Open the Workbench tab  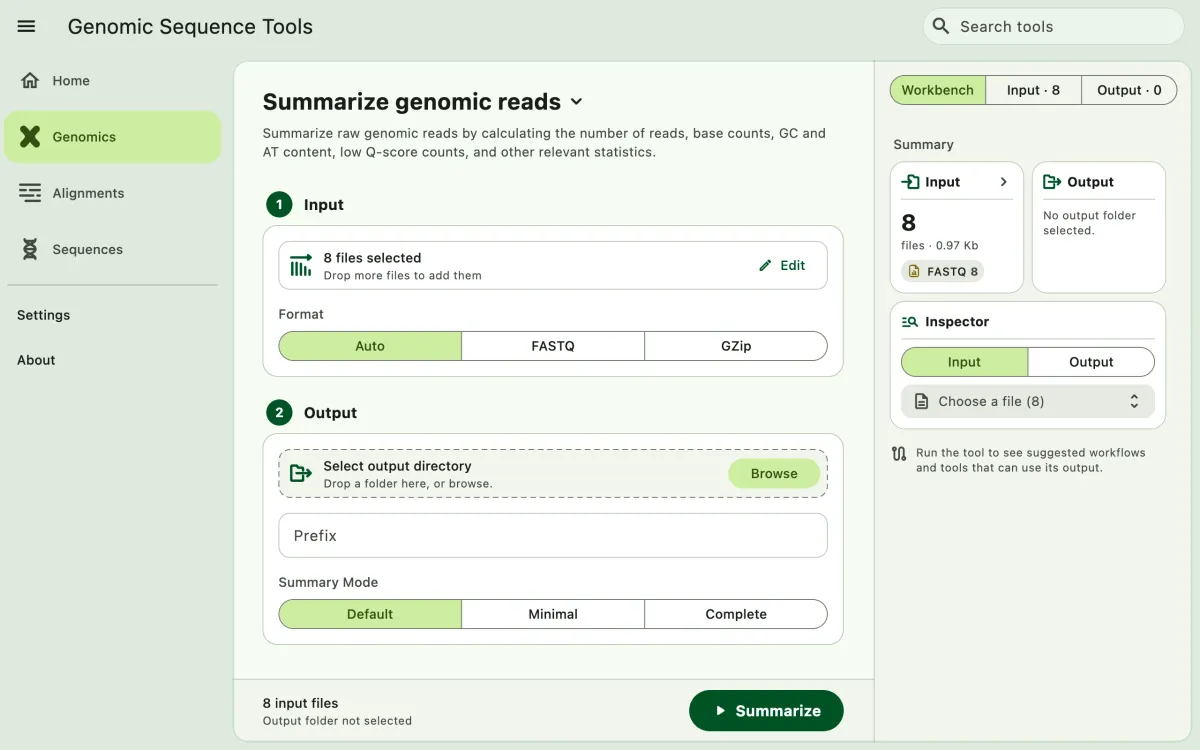937,90
